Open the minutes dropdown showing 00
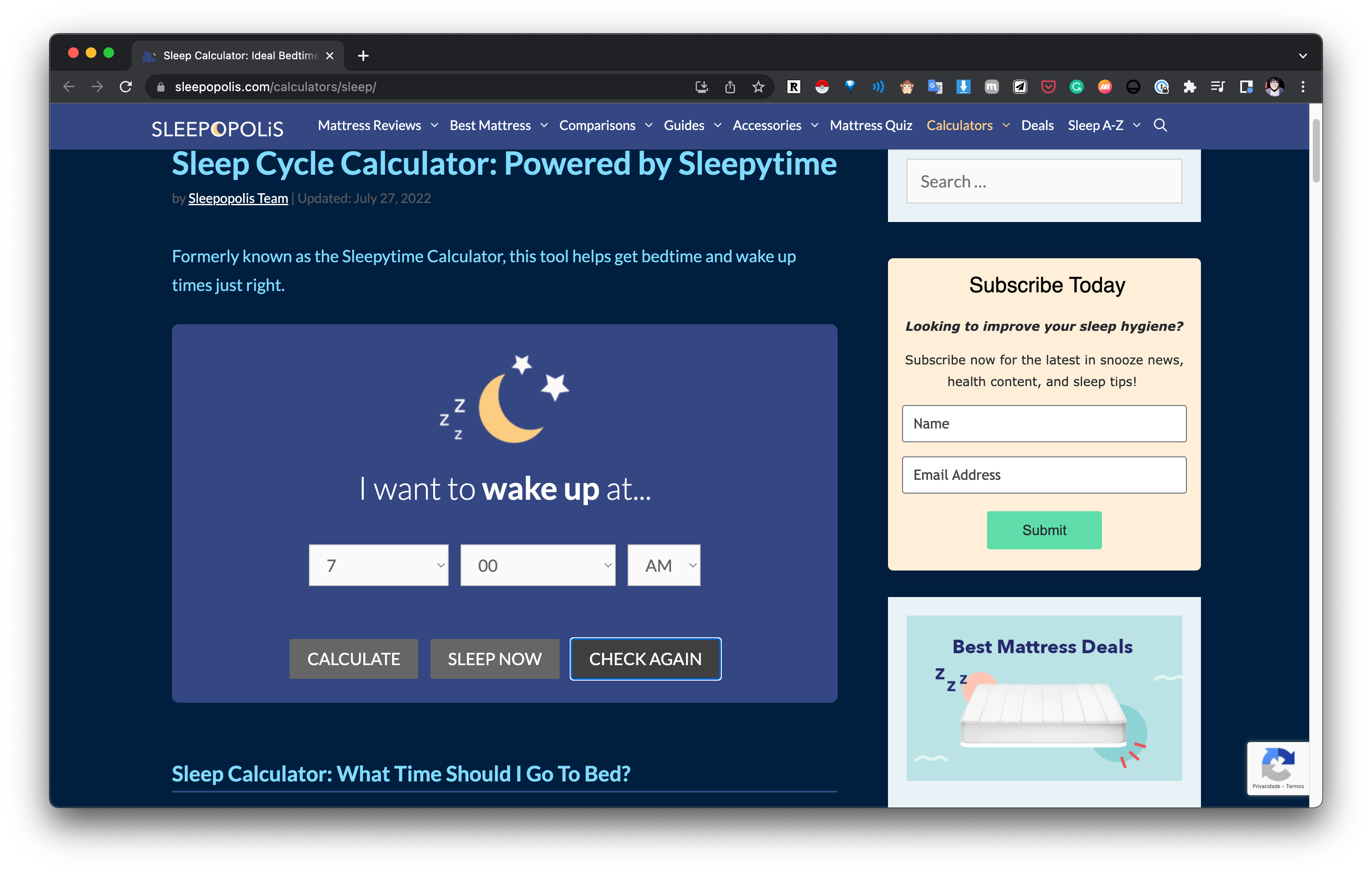1372x873 pixels. 537,565
